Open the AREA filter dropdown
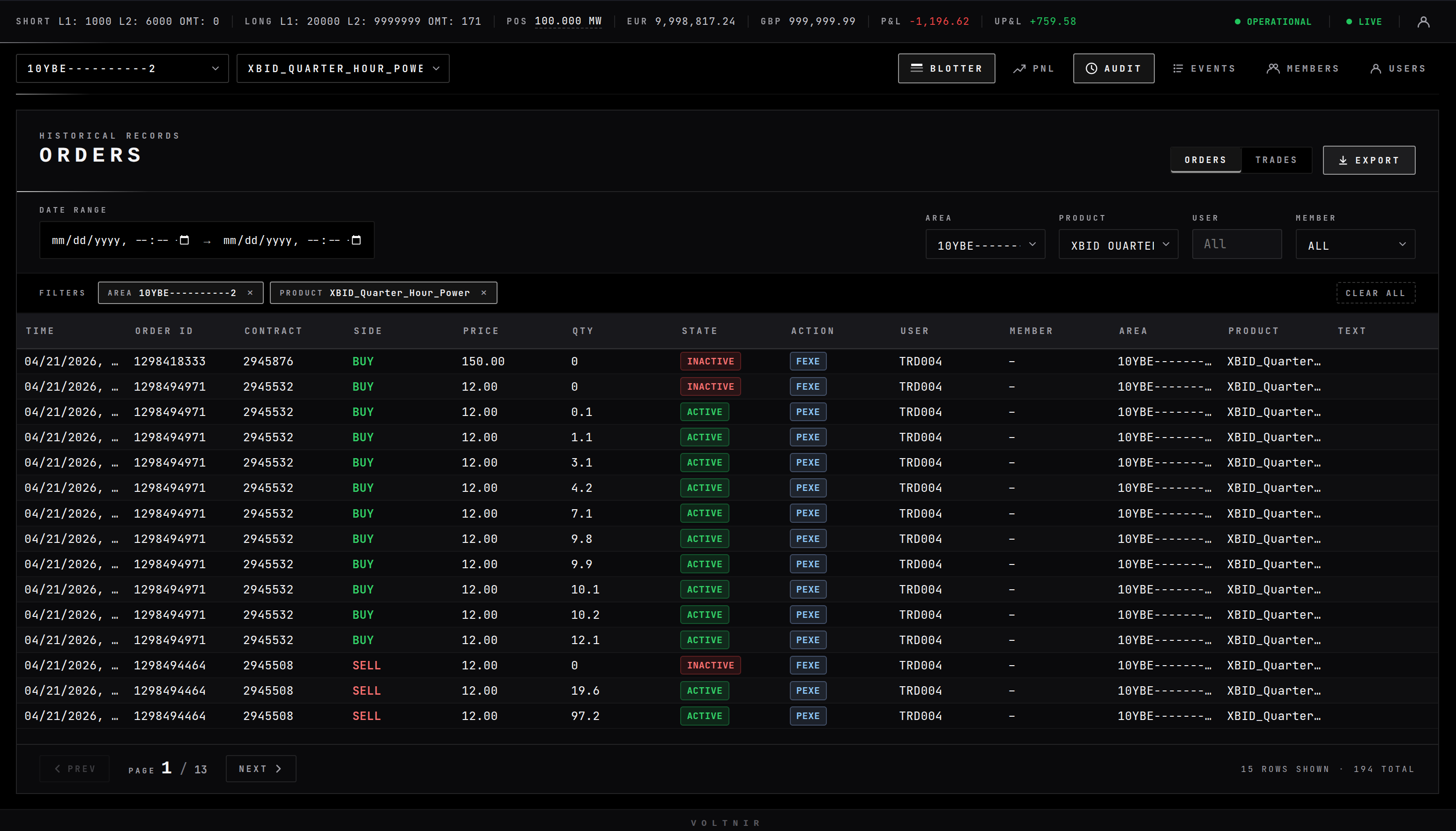The image size is (1456, 831). (x=985, y=244)
